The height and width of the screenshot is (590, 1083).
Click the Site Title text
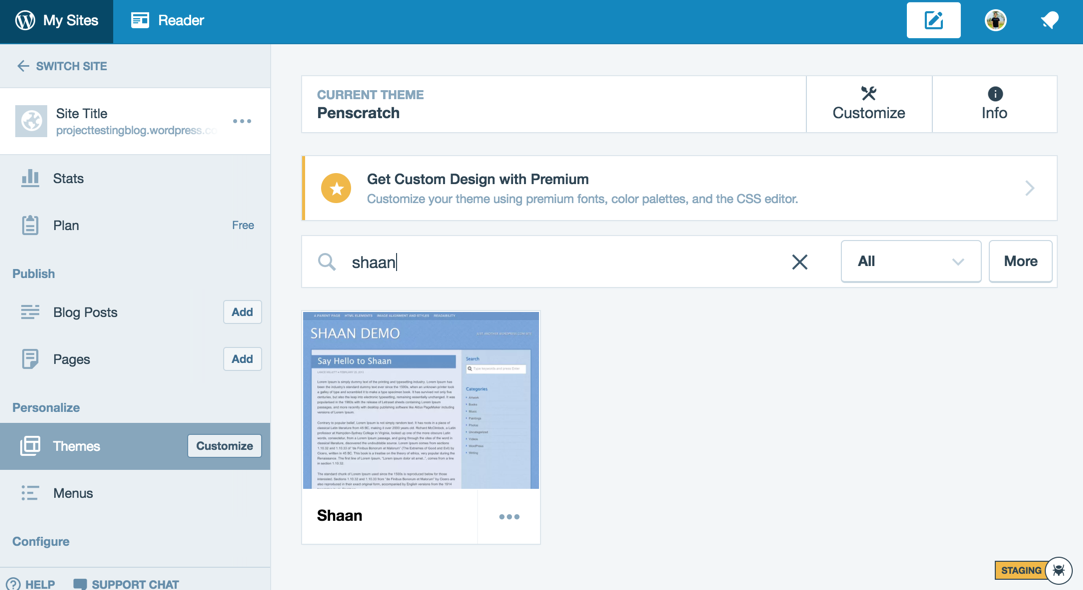(x=82, y=113)
